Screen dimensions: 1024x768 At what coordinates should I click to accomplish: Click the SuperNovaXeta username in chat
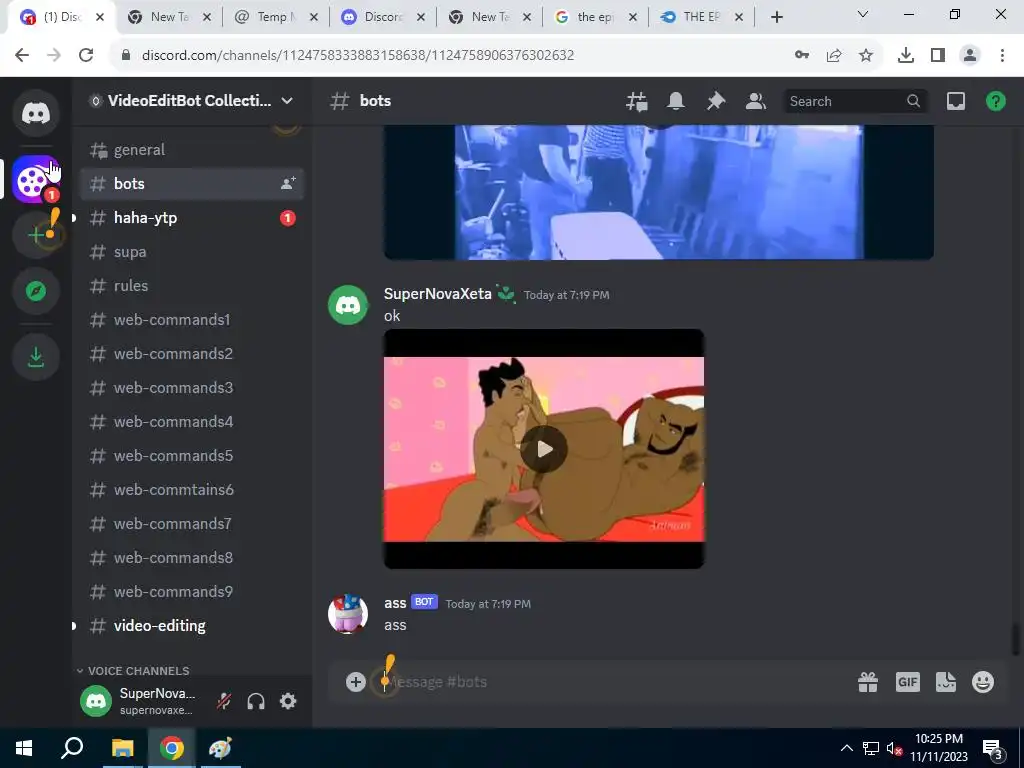(x=438, y=294)
